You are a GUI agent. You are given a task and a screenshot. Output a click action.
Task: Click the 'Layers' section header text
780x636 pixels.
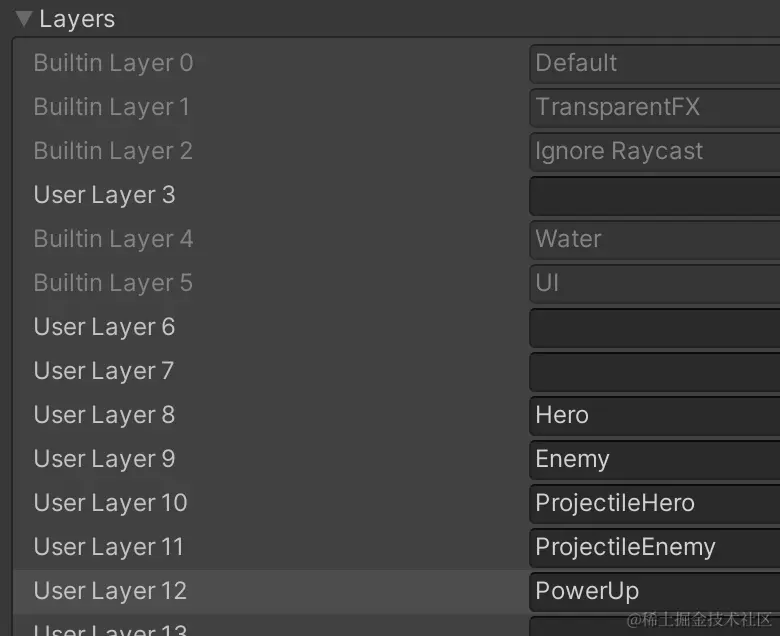tap(77, 19)
